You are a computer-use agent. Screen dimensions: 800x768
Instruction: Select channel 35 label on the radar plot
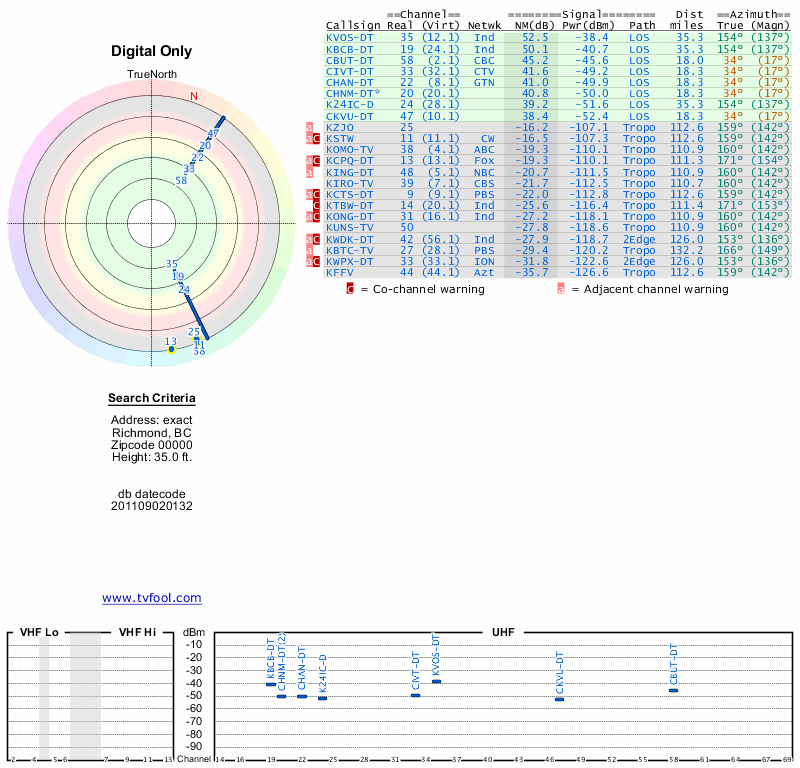tap(172, 264)
